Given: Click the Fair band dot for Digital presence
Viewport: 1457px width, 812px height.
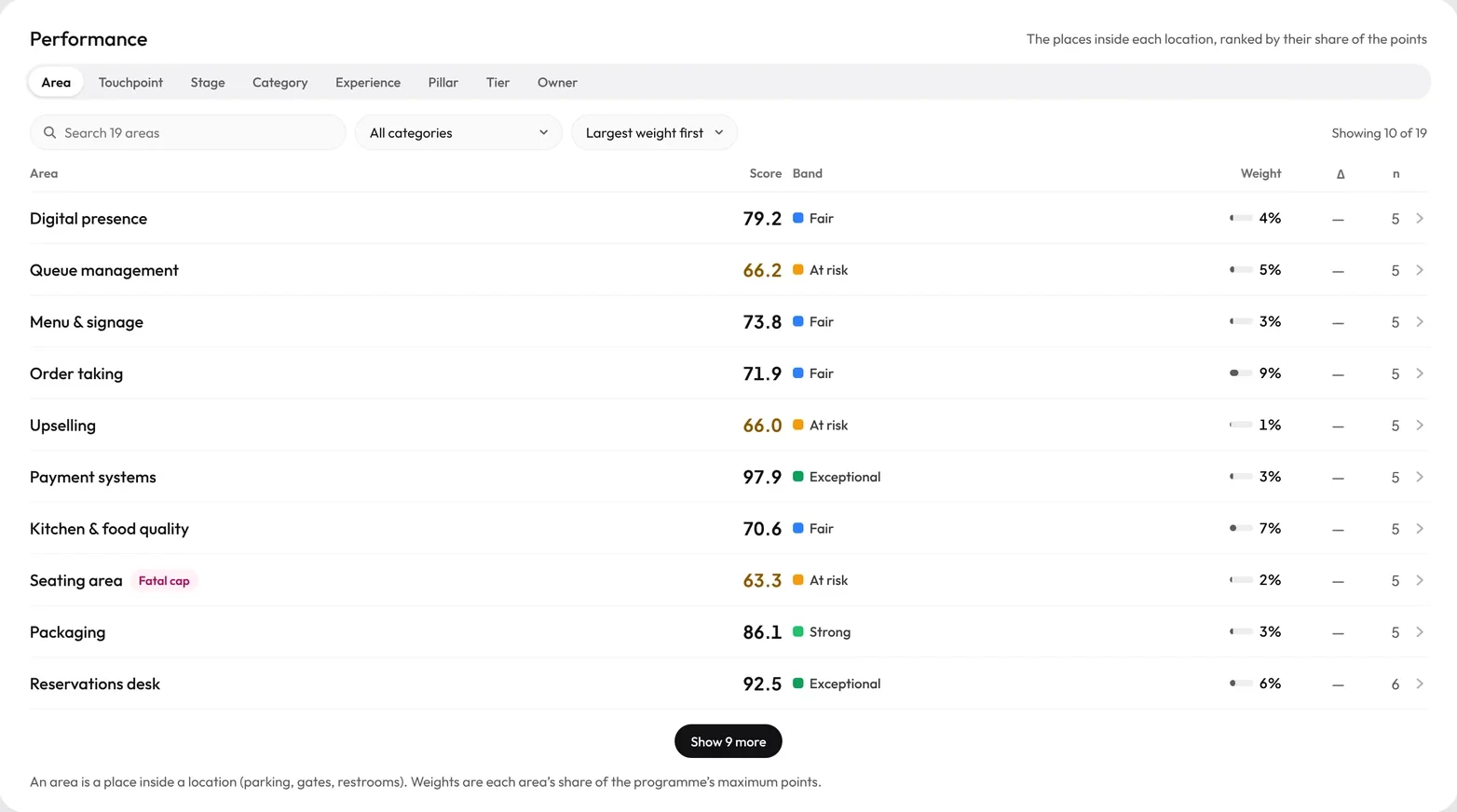Looking at the screenshot, I should coord(798,218).
